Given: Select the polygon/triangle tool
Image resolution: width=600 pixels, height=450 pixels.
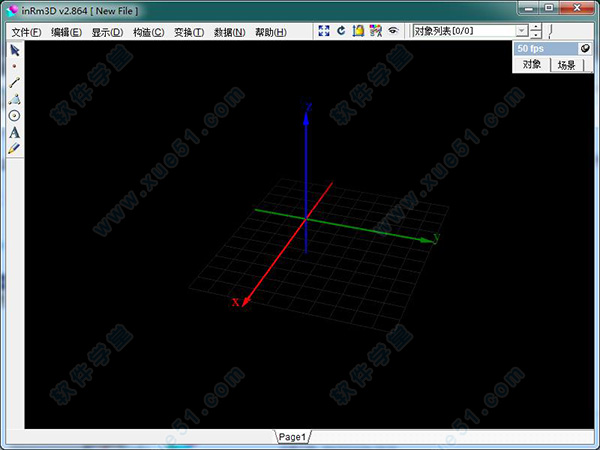Looking at the screenshot, I should click(x=14, y=99).
